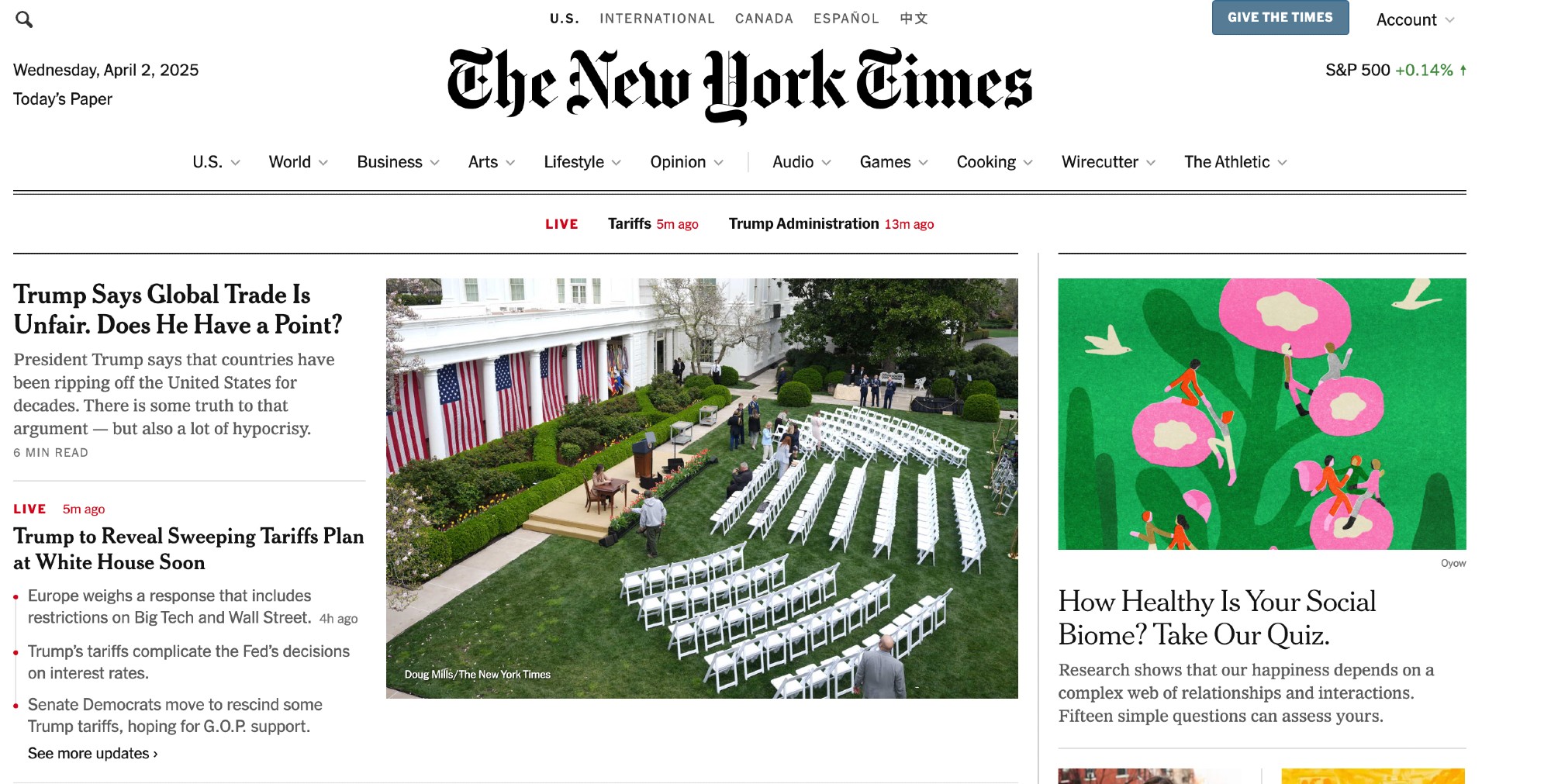Open Today's Paper link
1551x784 pixels.
coord(63,99)
